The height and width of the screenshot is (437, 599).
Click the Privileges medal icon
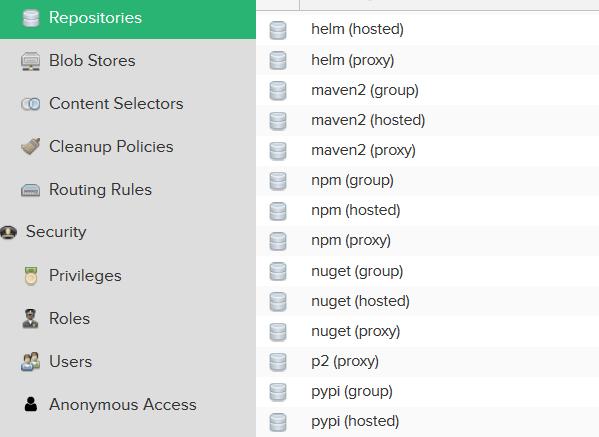tap(31, 276)
